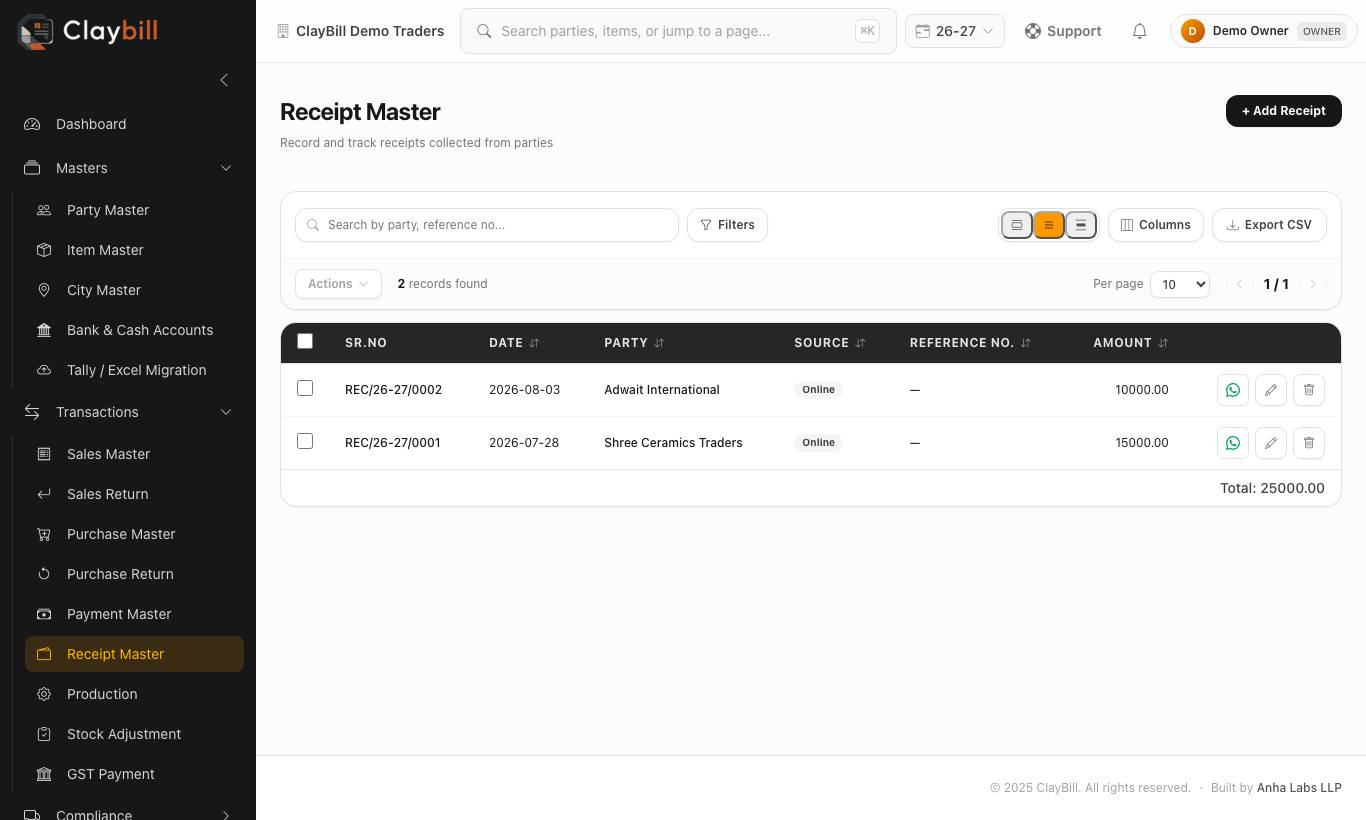Delete receipt REC/26-27/0001

[x=1309, y=443]
